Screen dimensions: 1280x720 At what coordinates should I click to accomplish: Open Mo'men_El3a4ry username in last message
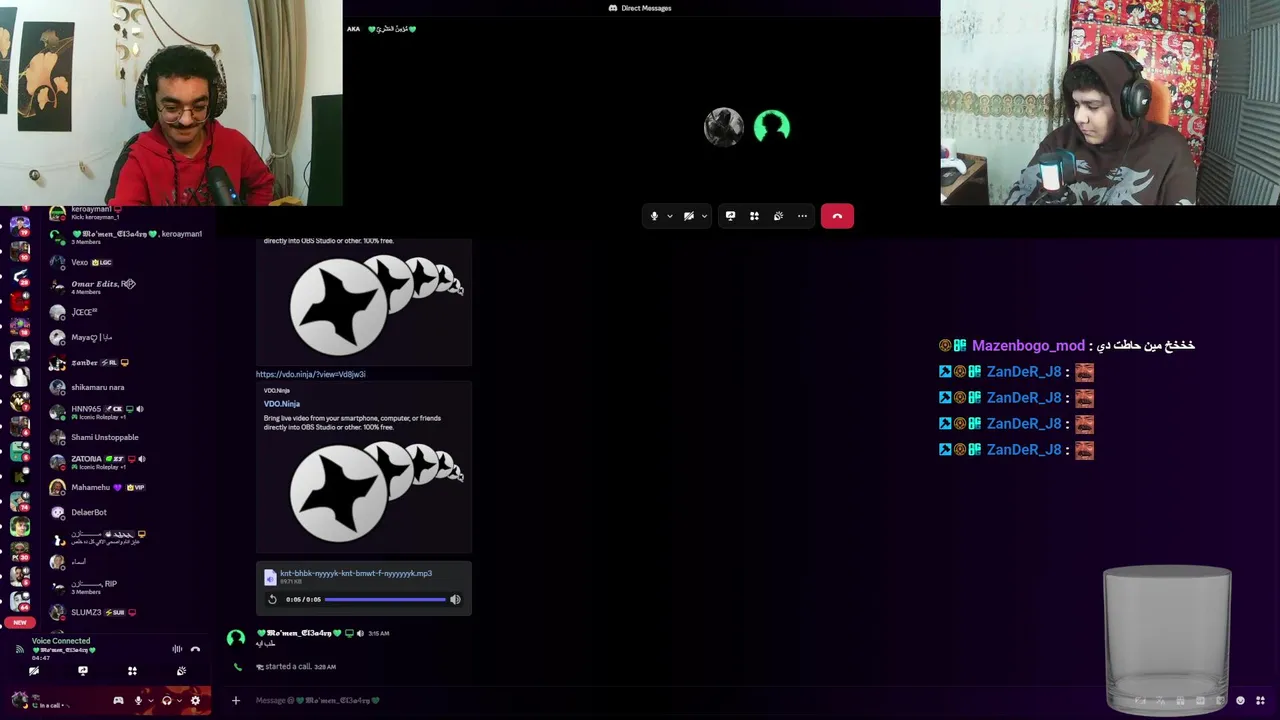[300, 633]
